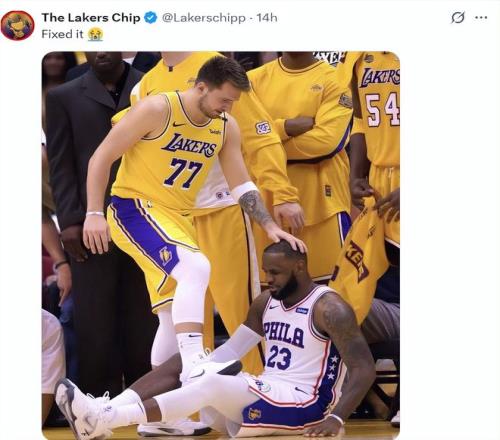This screenshot has width=500, height=440.
Task: Click the crying emoji in the post
Action: [x=96, y=34]
